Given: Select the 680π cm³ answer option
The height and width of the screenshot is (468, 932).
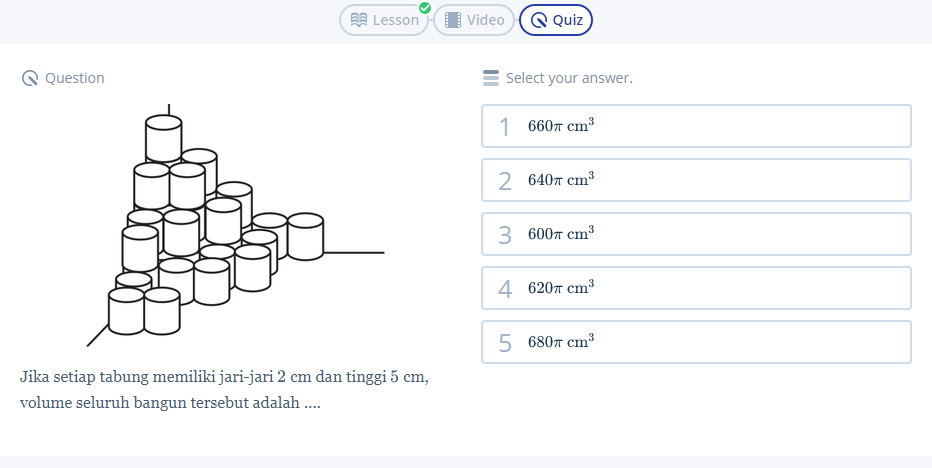Looking at the screenshot, I should [x=696, y=342].
